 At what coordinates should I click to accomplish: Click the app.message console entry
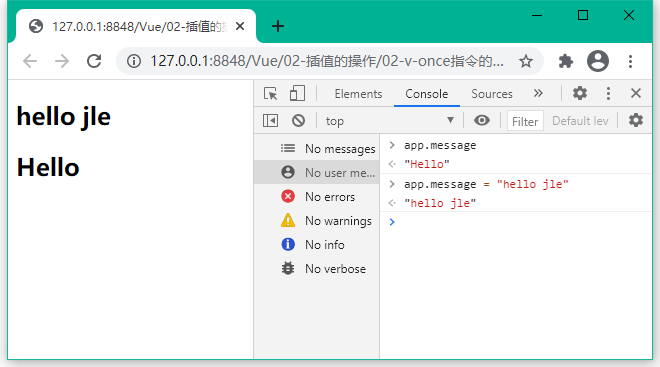(x=440, y=145)
